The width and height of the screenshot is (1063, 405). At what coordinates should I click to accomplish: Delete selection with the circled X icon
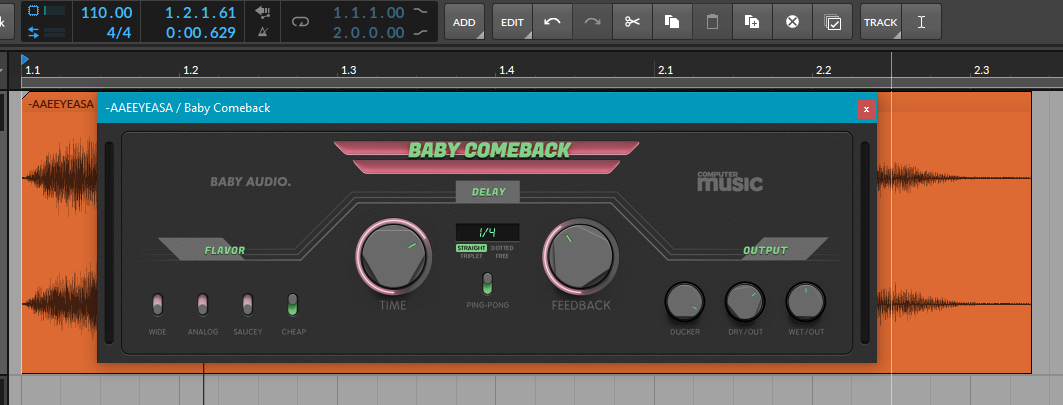coord(792,22)
